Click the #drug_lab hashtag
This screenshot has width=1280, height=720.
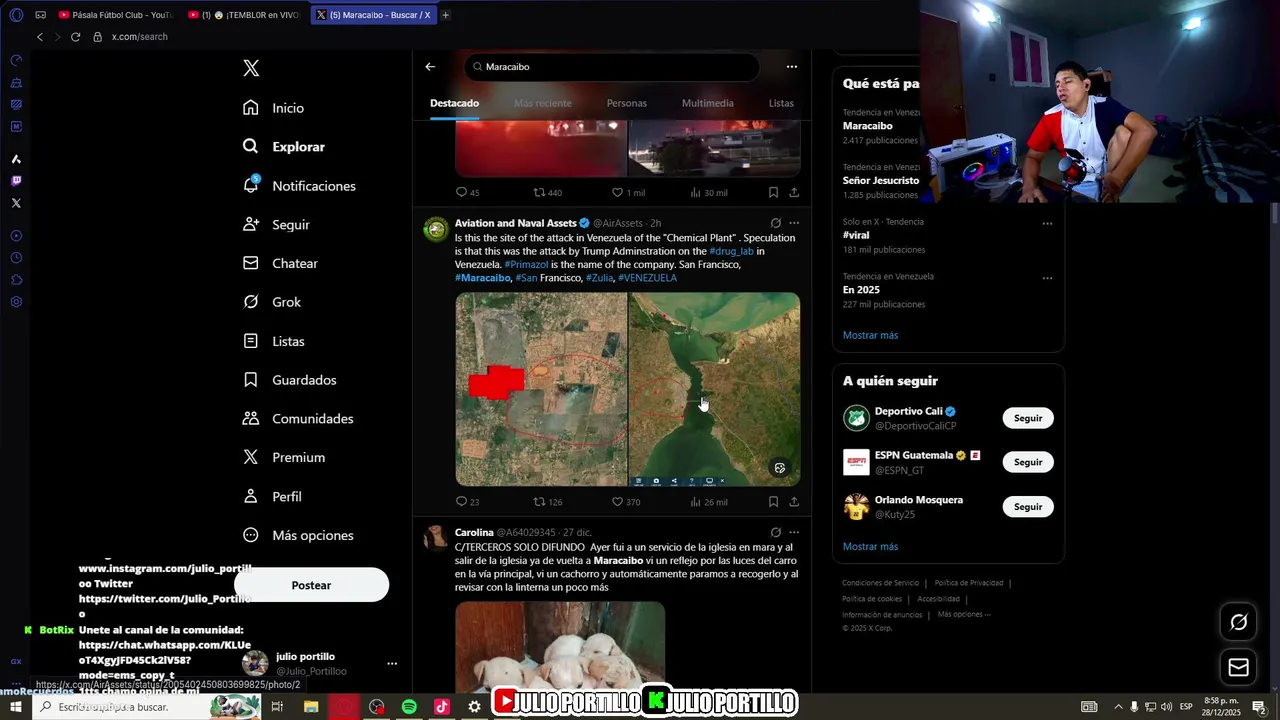pos(731,251)
